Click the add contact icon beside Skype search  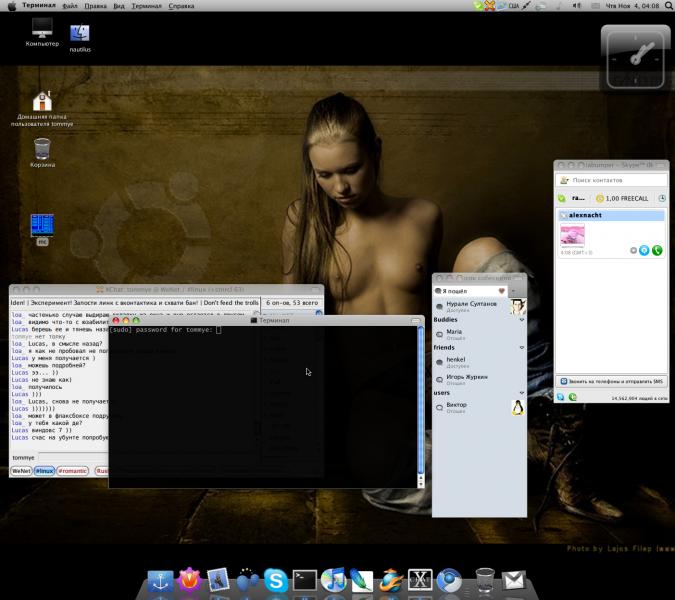(x=564, y=180)
